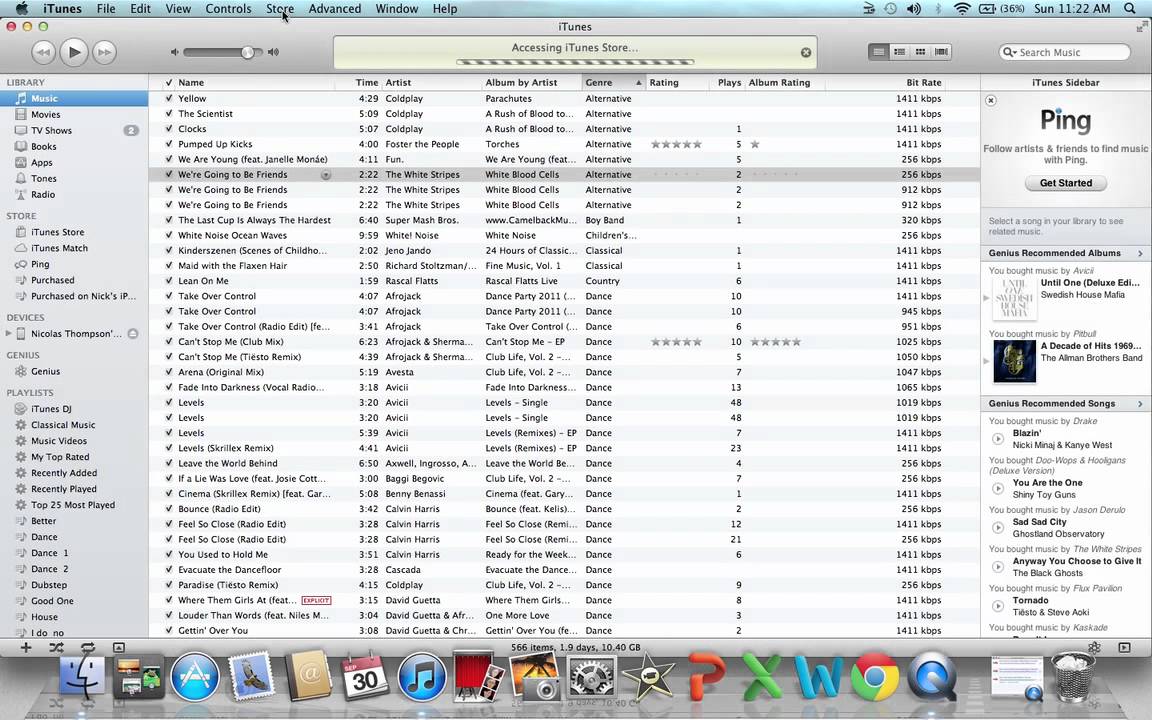Click Get Started for Ping
The width and height of the screenshot is (1152, 720).
click(1065, 183)
